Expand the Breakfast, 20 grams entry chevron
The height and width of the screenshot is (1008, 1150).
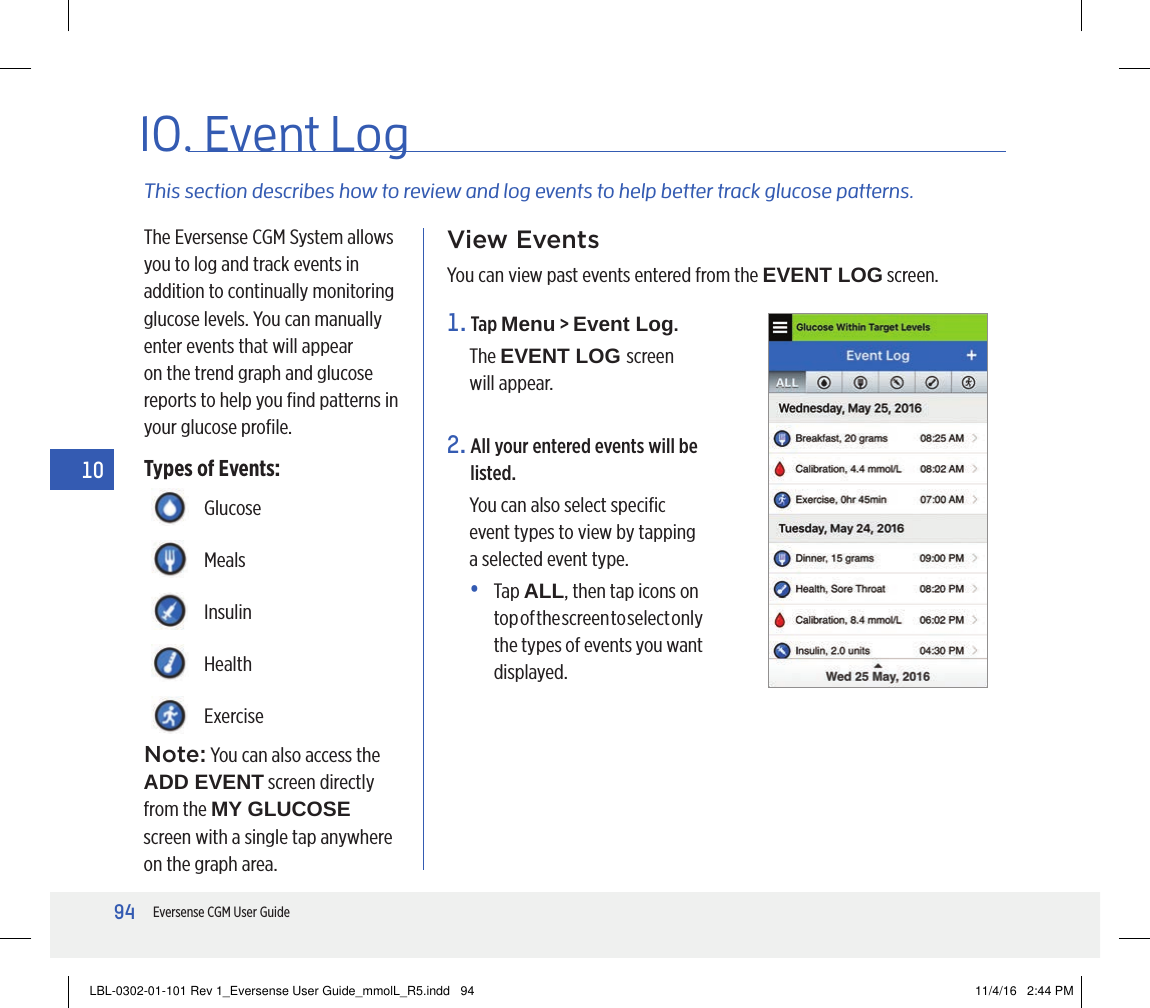pyautogui.click(x=973, y=437)
